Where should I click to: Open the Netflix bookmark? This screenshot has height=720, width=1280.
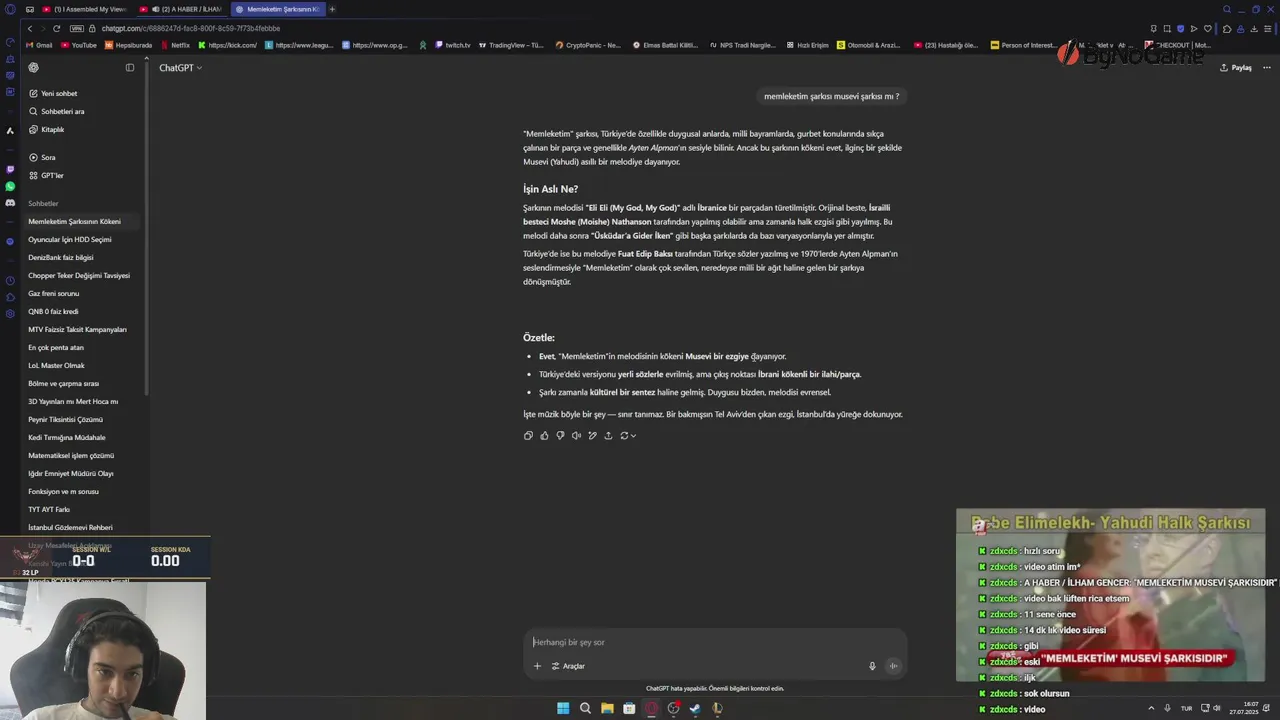(175, 45)
